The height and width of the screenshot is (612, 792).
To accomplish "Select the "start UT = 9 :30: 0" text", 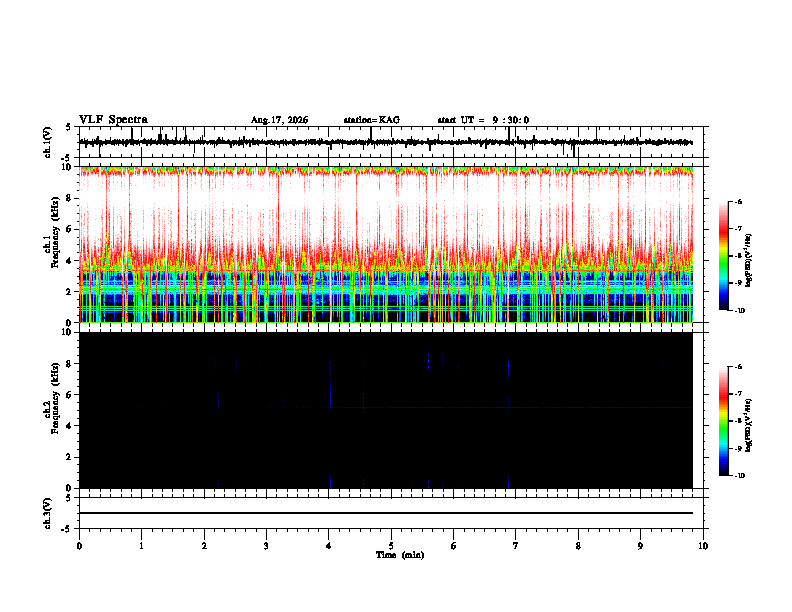I will point(483,120).
